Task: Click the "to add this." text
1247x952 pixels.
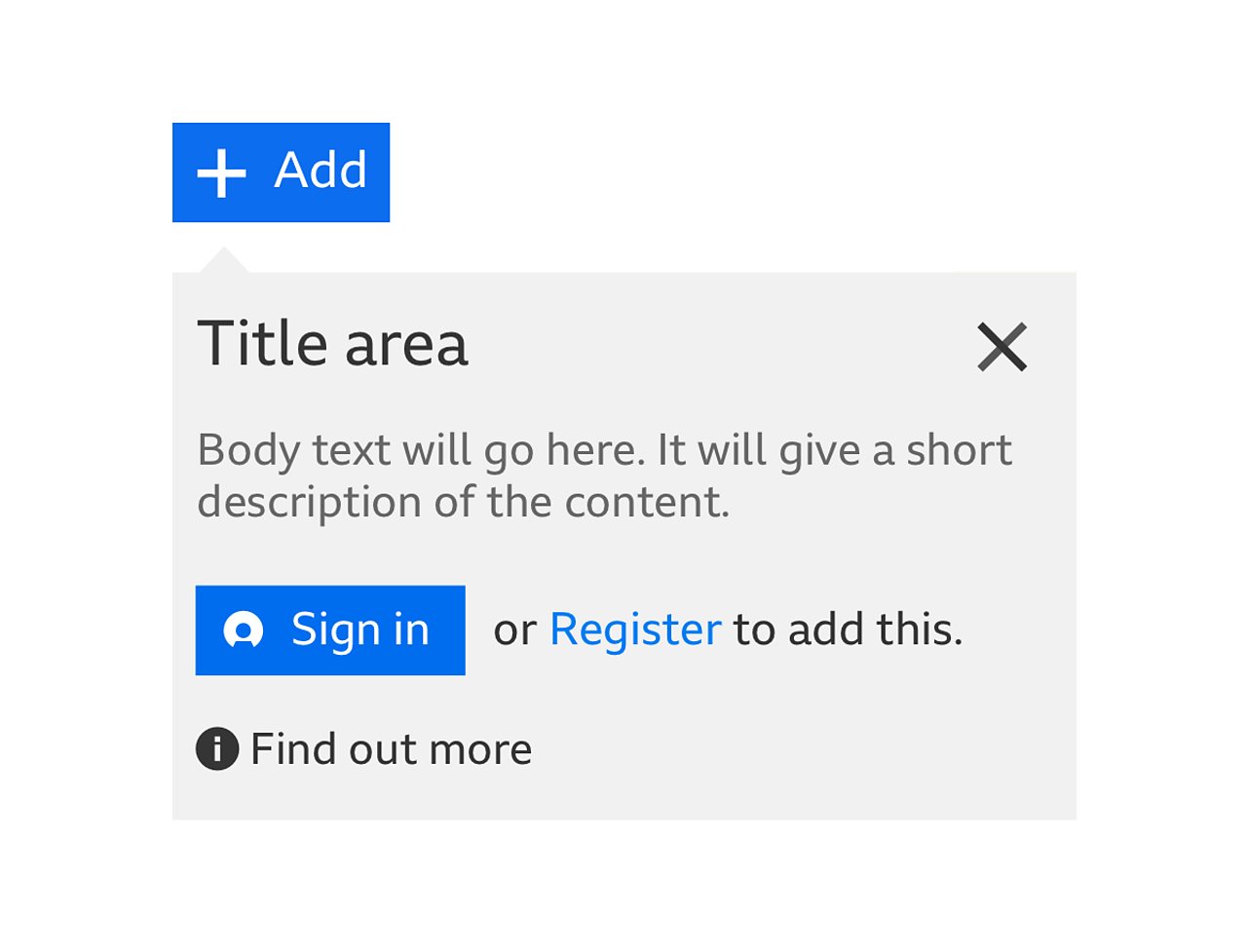Action: coord(848,629)
